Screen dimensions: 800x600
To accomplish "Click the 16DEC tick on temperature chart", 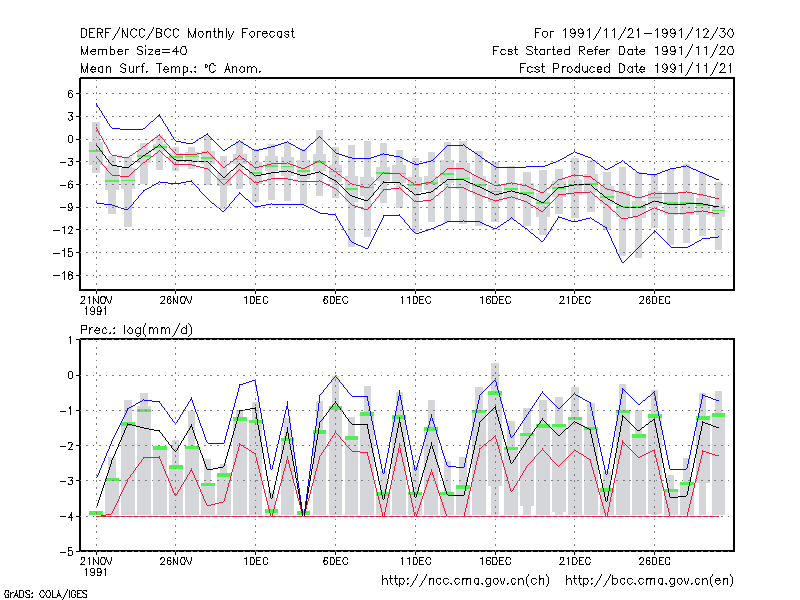I will [495, 301].
